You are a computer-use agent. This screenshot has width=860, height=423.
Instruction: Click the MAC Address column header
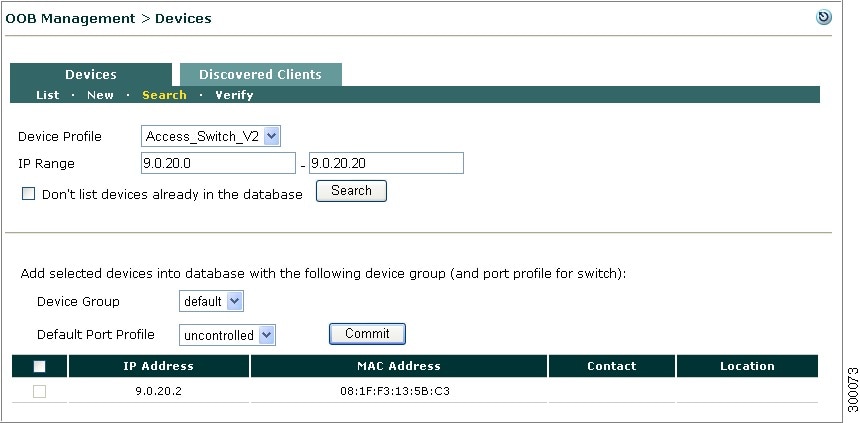tap(399, 366)
